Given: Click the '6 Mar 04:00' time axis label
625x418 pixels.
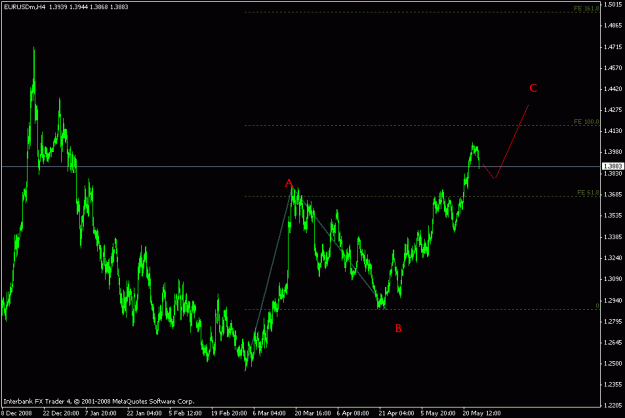Looking at the screenshot, I should (x=269, y=413).
